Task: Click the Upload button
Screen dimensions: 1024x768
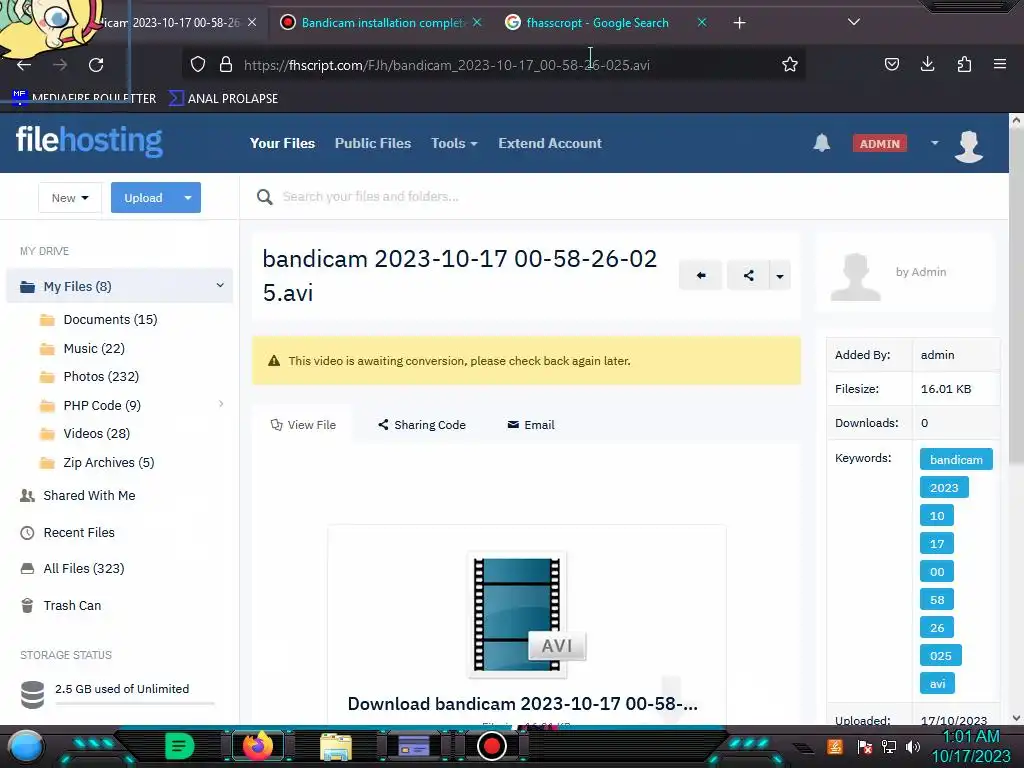Action: [144, 198]
